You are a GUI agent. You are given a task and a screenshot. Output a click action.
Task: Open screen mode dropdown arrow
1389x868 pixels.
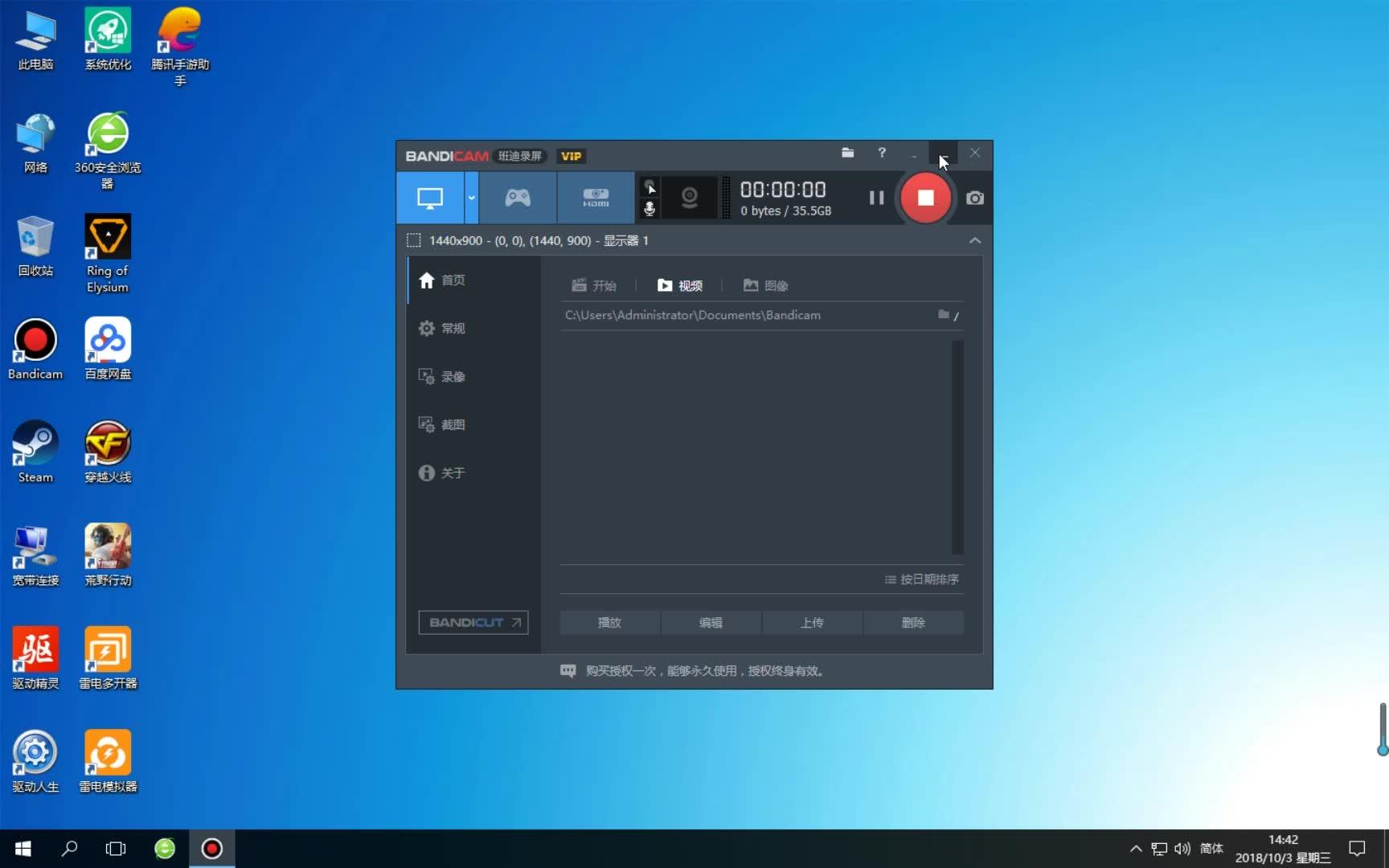coord(472,198)
